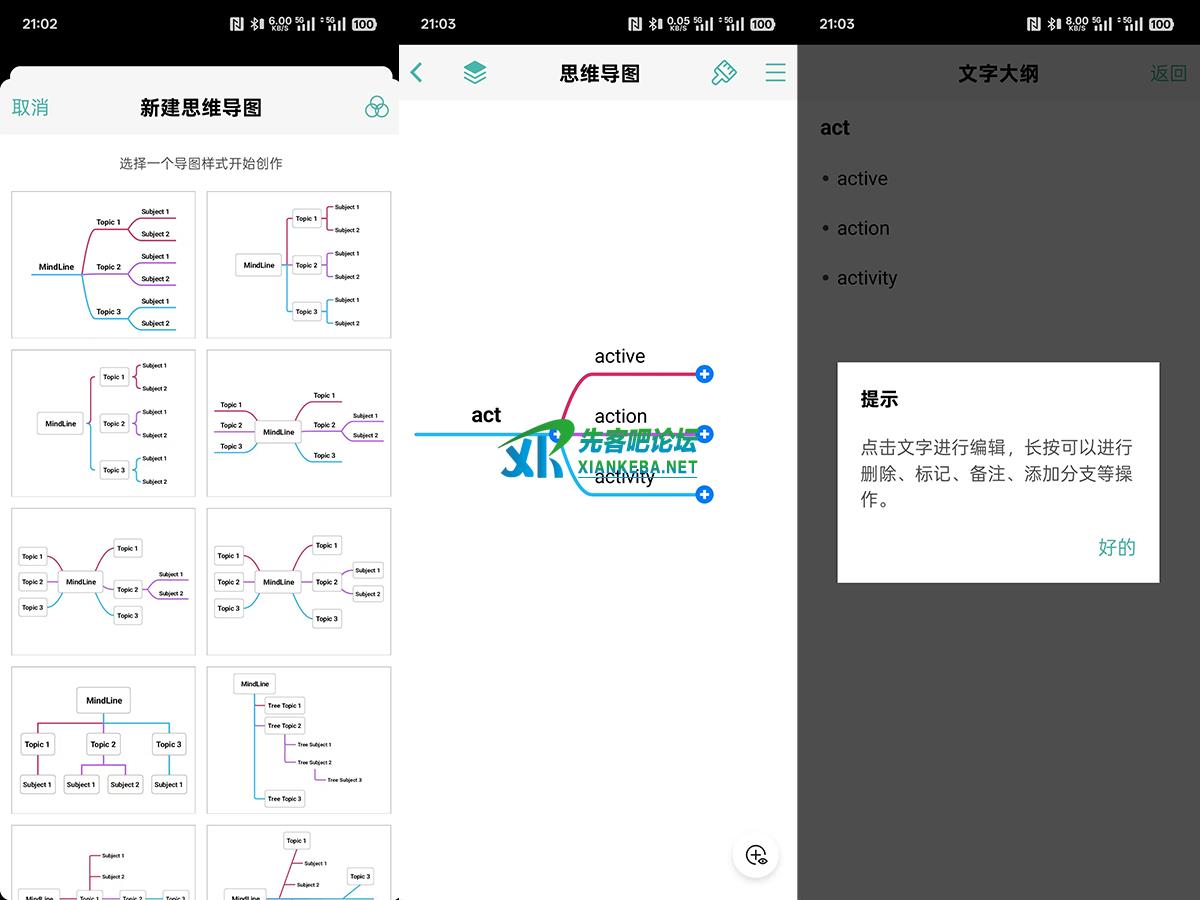This screenshot has height=900, width=1200.
Task: Tap the activity item in text outline
Action: point(866,278)
